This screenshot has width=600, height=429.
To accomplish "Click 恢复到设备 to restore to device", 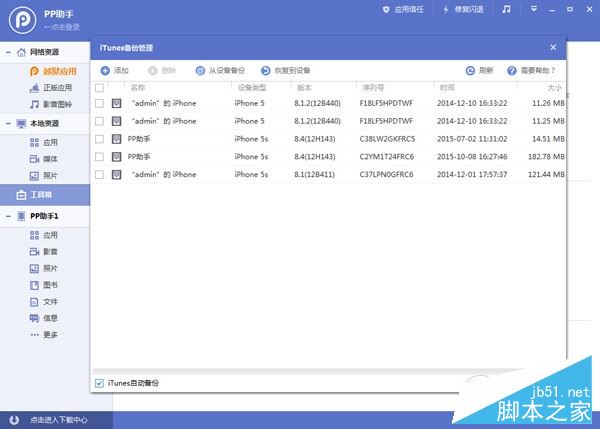I will pyautogui.click(x=285, y=70).
